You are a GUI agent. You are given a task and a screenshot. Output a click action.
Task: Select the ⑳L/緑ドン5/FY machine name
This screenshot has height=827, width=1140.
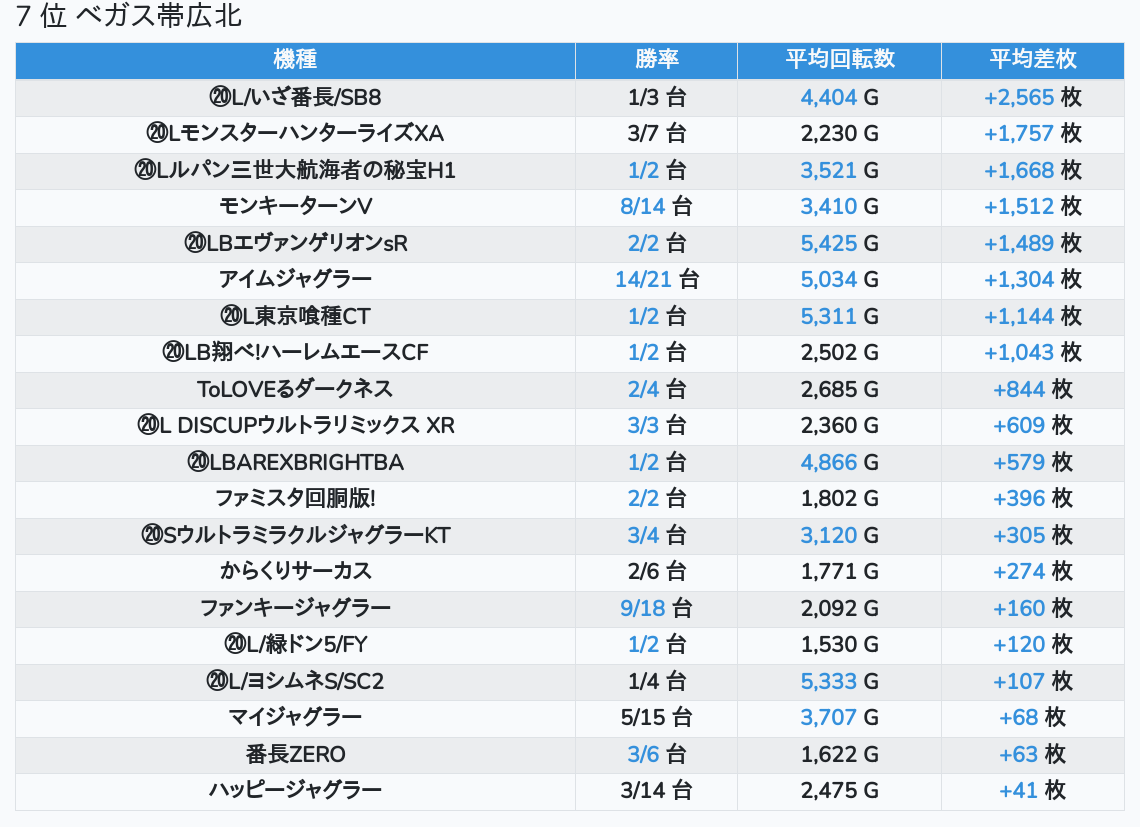point(295,644)
